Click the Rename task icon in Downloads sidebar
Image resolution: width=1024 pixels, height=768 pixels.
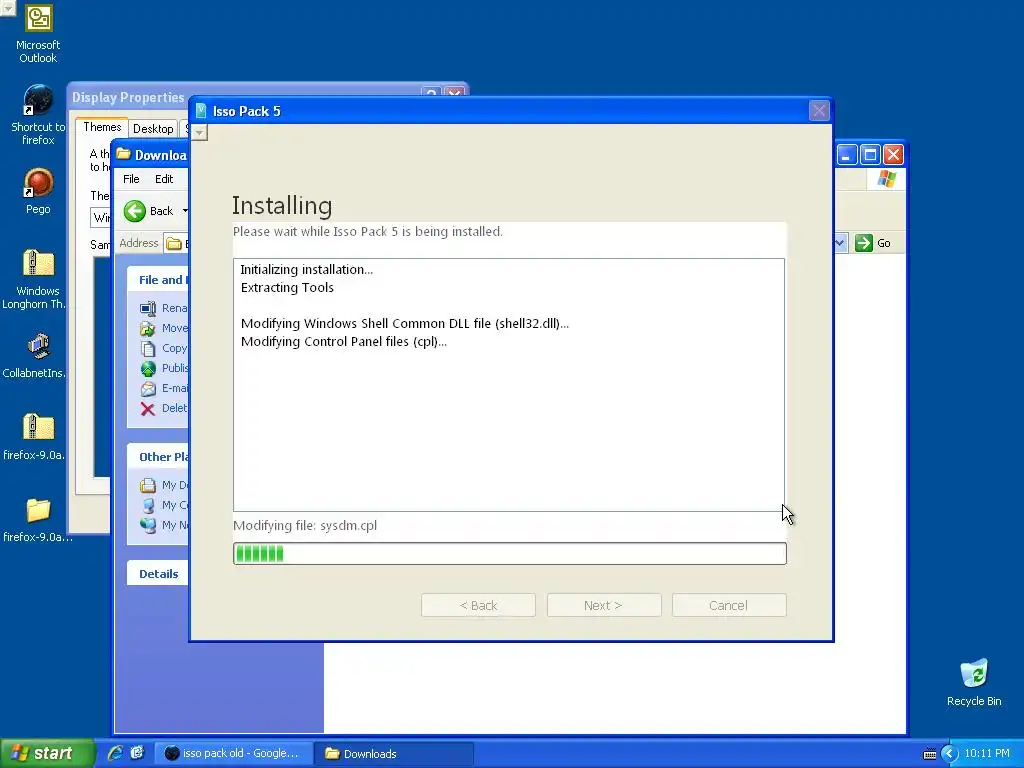coord(148,308)
